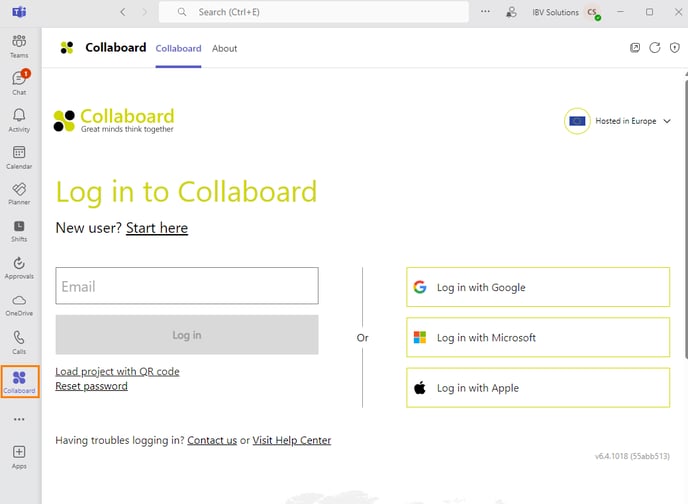Screen dimensions: 688x504
Task: Click the IBV Solutions organization name
Action: pos(555,12)
